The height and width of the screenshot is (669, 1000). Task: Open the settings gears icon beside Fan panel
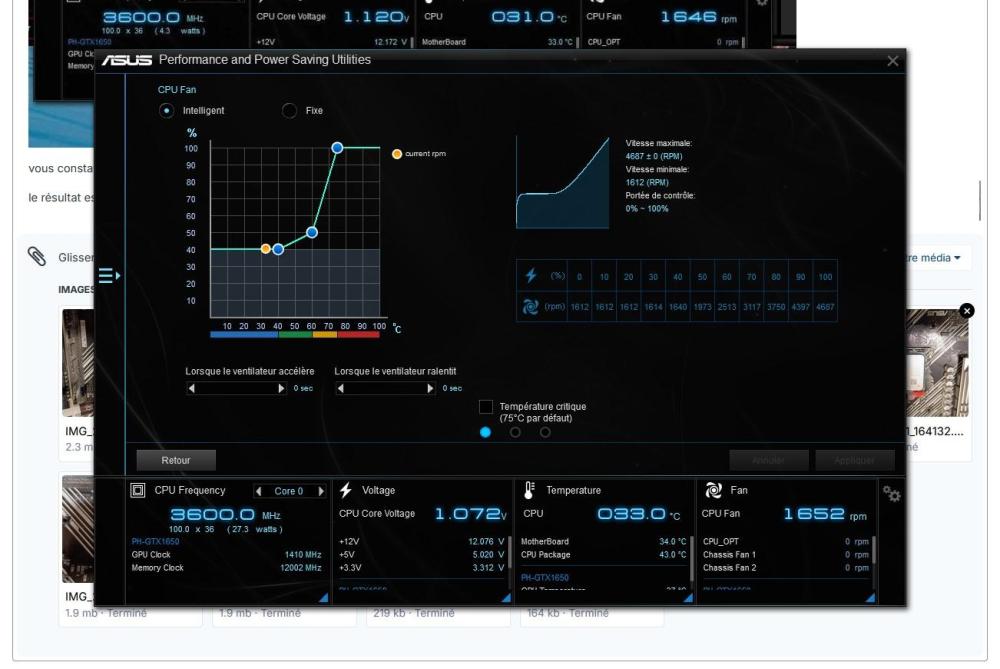coord(892,494)
